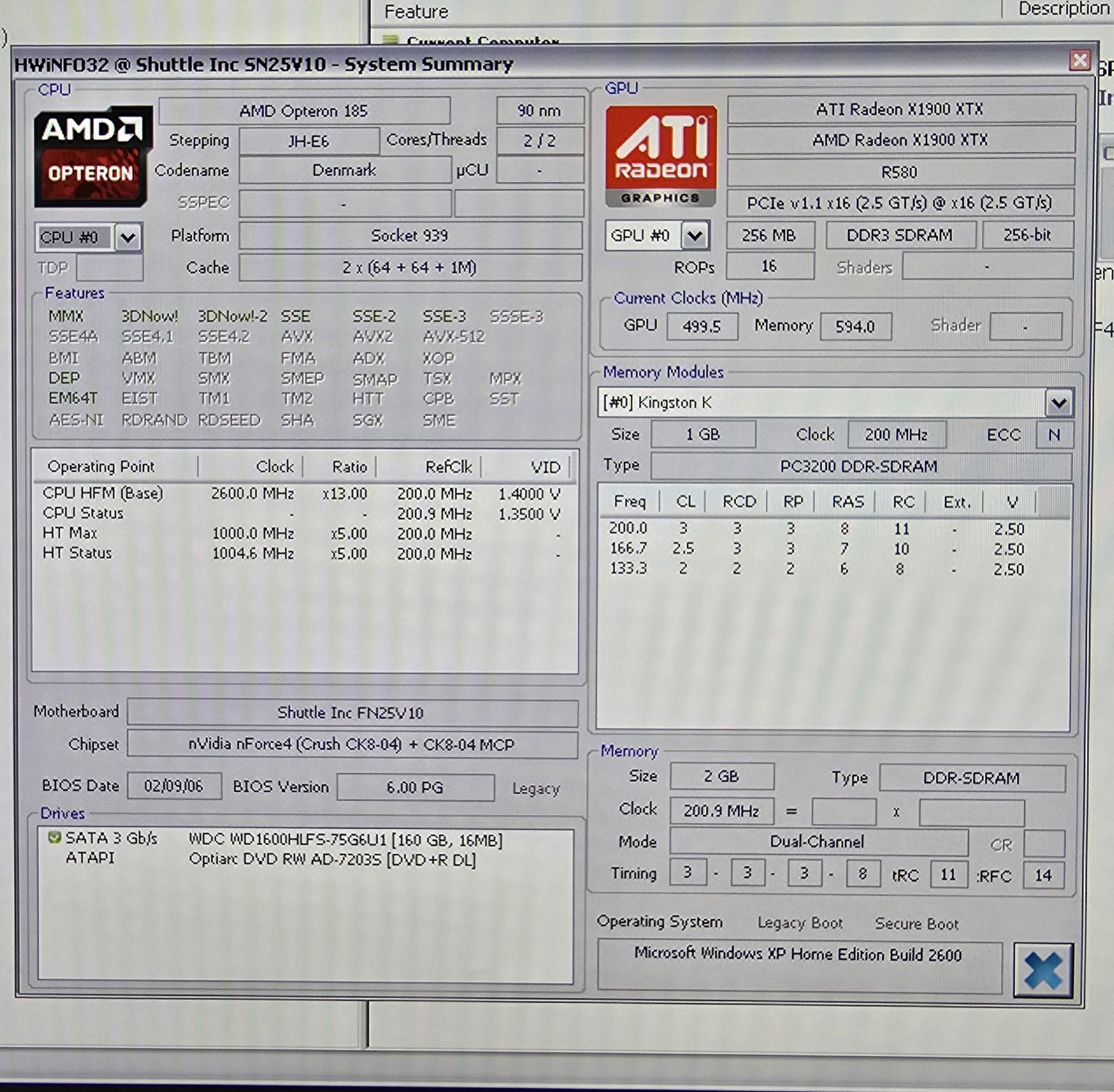Open the GPU #0 selector dropdown
This screenshot has height=1092, width=1114.
[x=695, y=235]
